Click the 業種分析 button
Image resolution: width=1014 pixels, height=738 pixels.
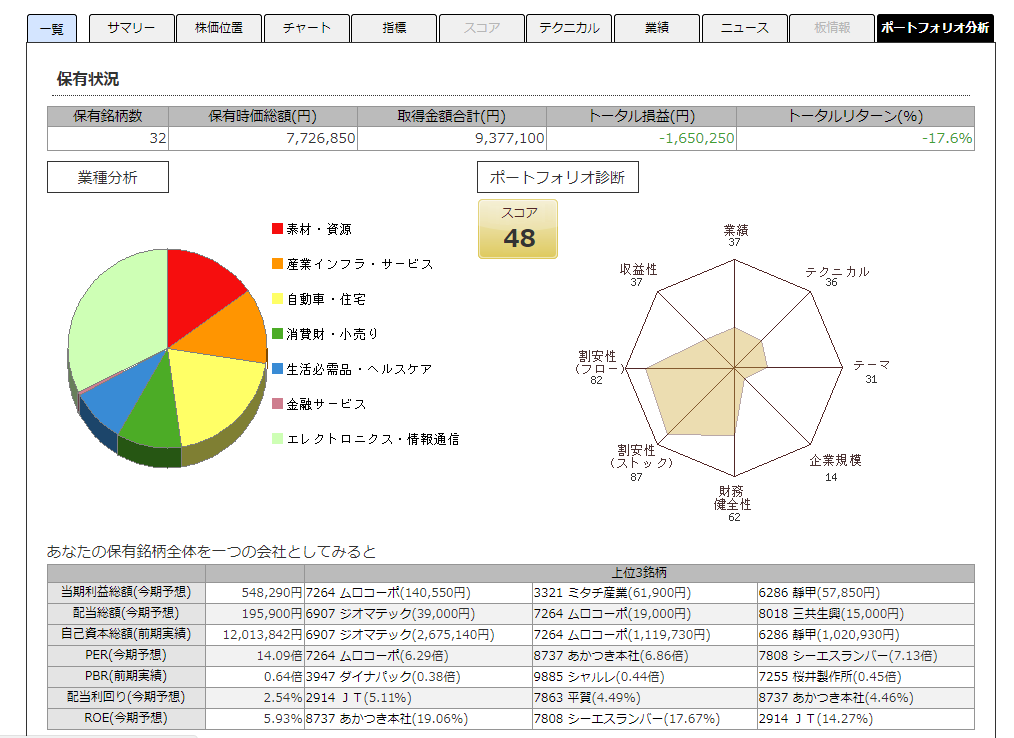(108, 177)
